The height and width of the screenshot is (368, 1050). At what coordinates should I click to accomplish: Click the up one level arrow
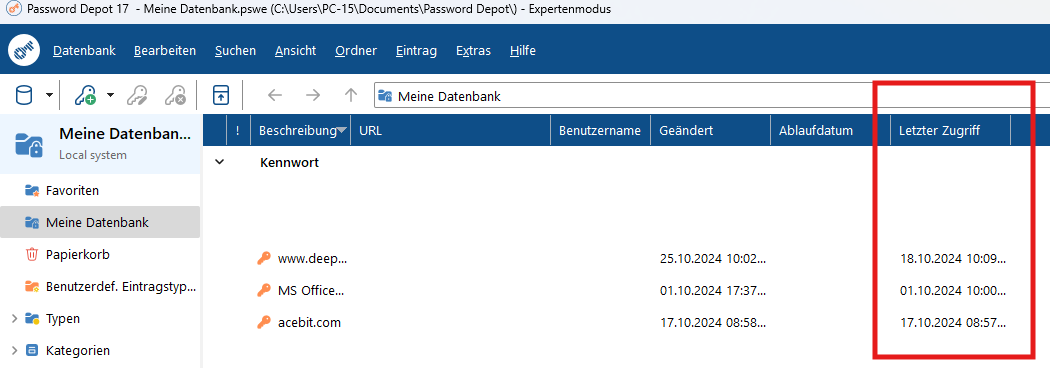click(x=351, y=96)
